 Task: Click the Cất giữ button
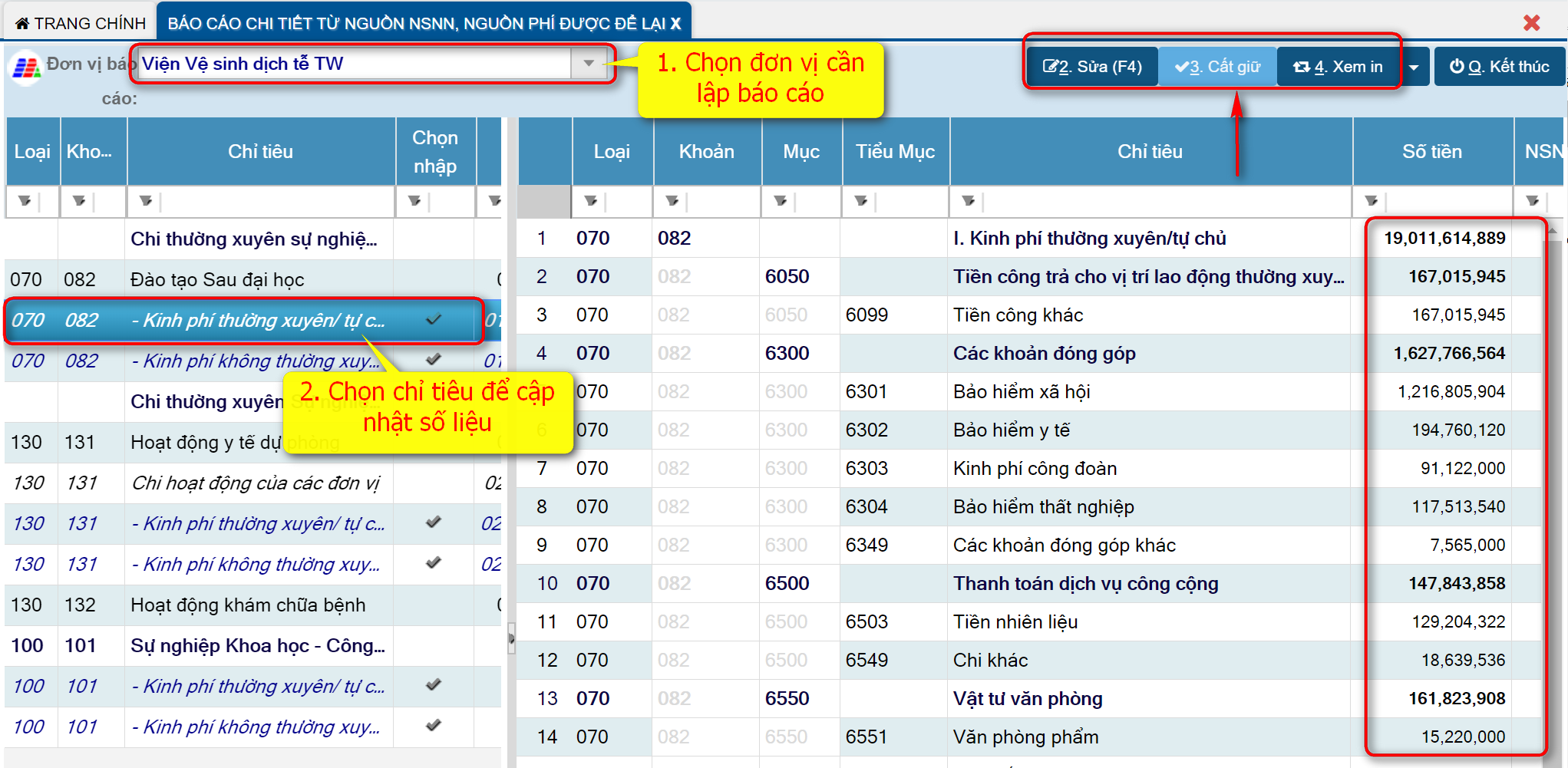point(1217,68)
